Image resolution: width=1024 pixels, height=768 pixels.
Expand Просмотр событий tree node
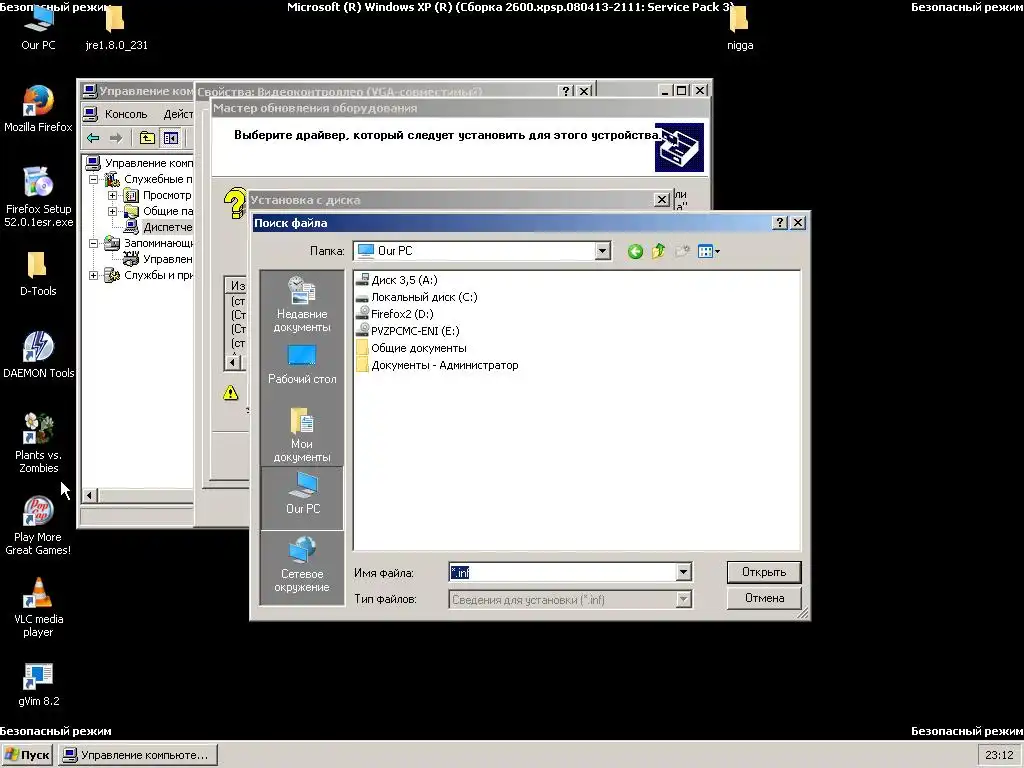(112, 195)
